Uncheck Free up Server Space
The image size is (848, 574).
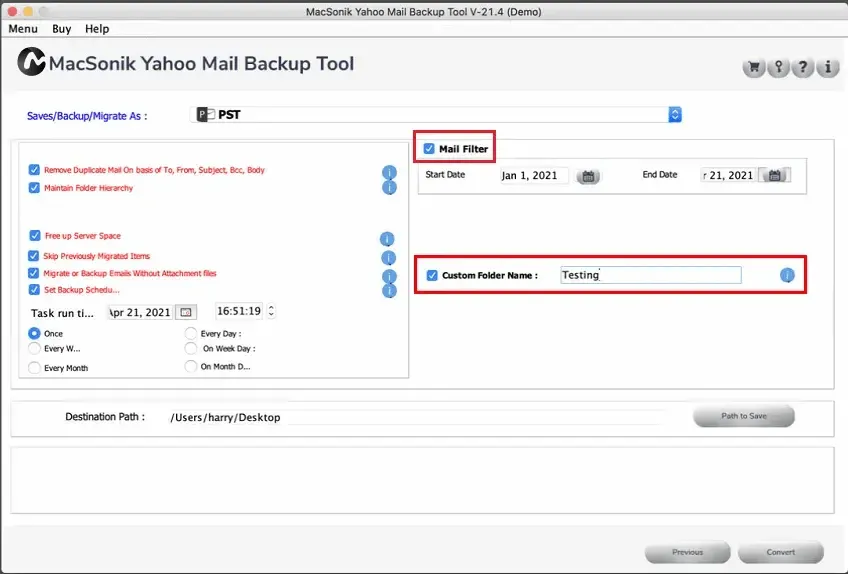pyautogui.click(x=35, y=235)
